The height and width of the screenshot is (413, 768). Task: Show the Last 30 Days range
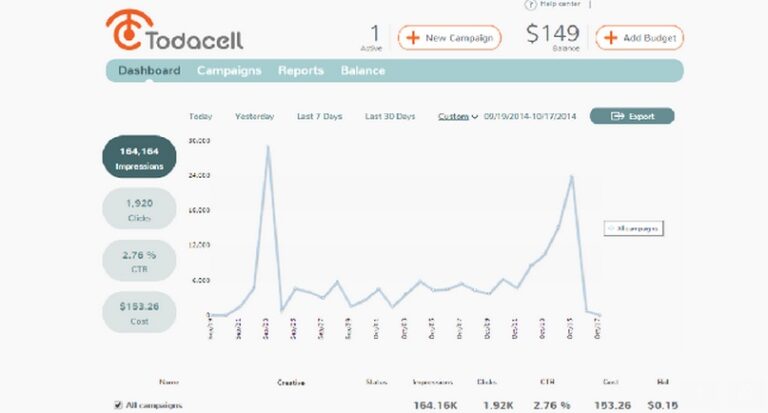390,117
